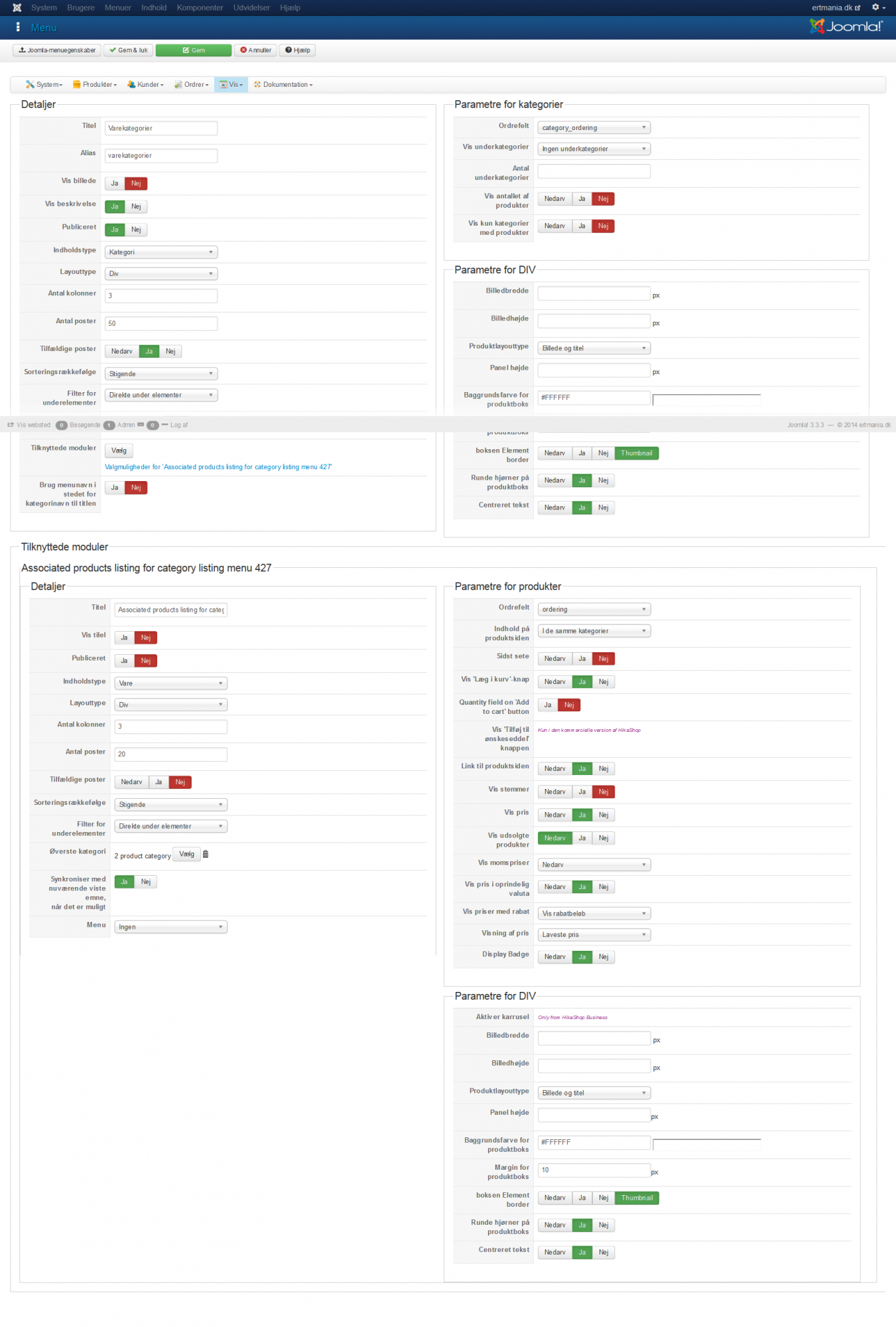Screen dimensions: 896x1327
Task: Open the Vis menu in the HikaShop toolbar
Action: pos(231,84)
